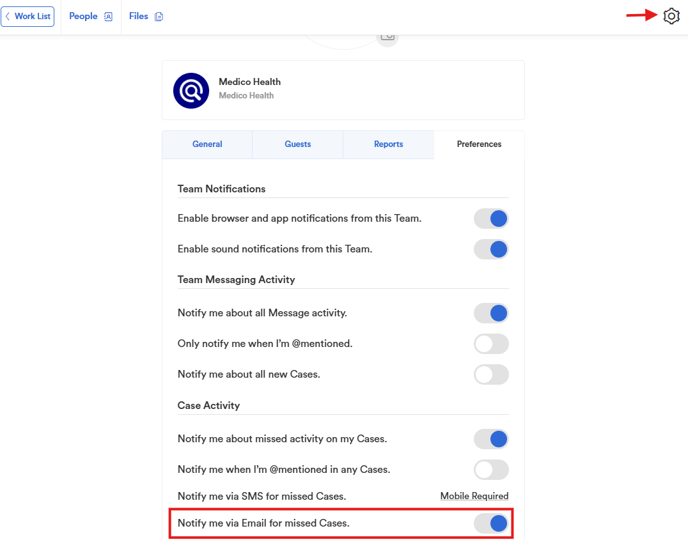Select the Reports tab
688x540 pixels.
pos(388,144)
